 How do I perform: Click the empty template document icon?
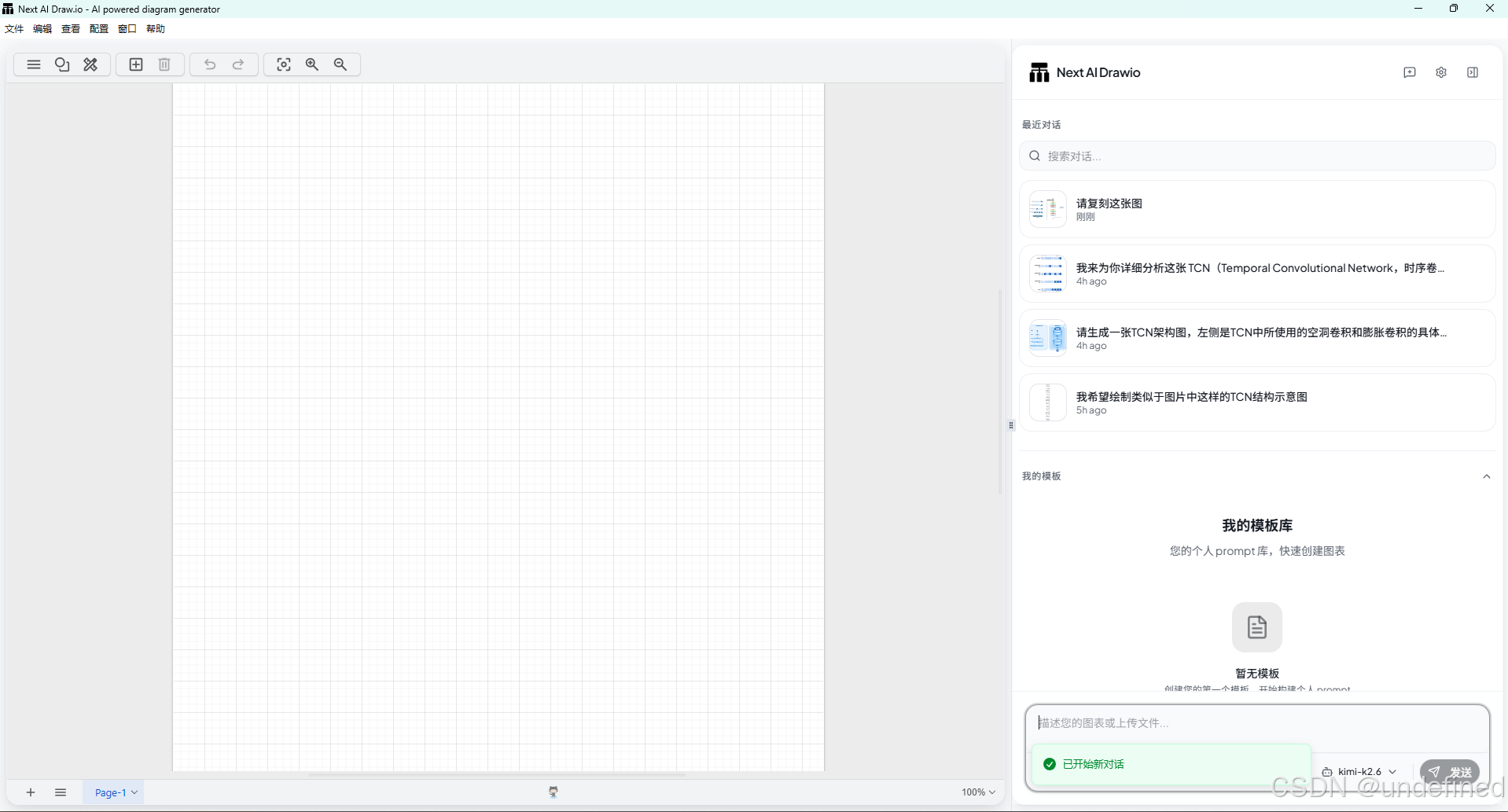point(1257,627)
